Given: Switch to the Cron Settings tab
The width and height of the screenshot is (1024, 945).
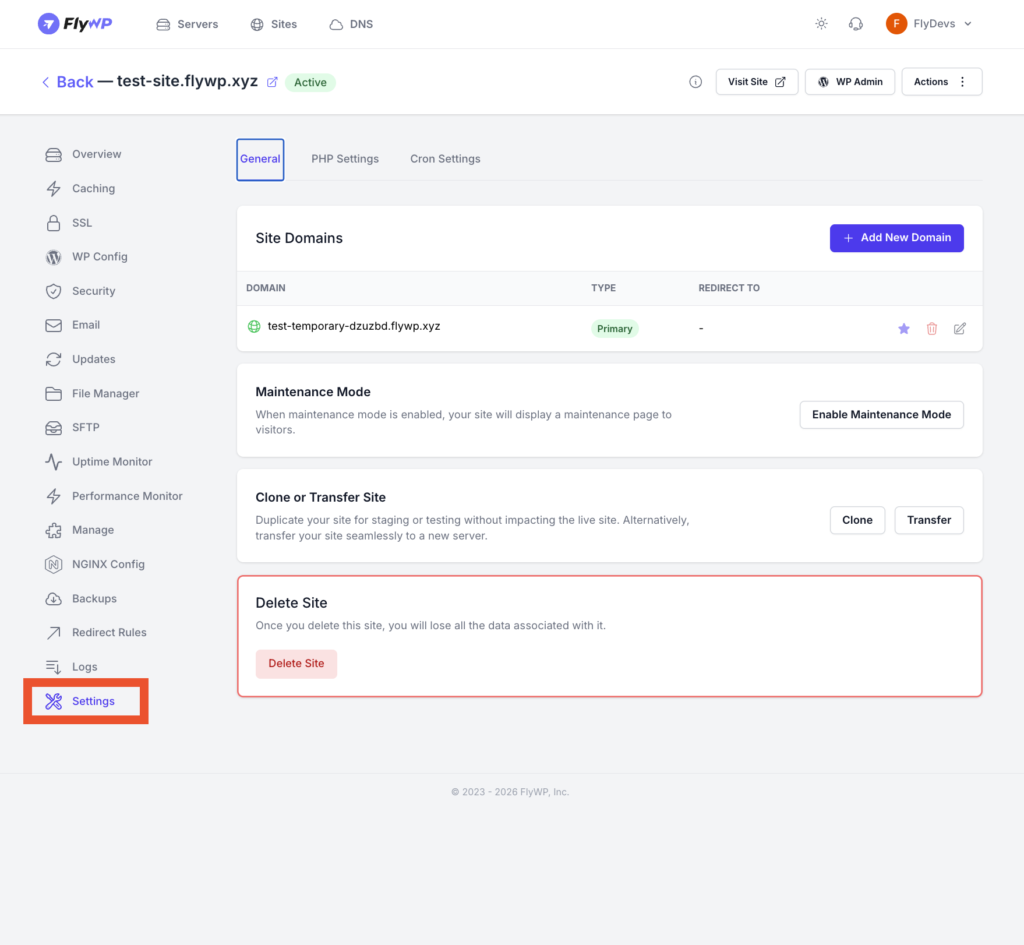Looking at the screenshot, I should click(445, 159).
